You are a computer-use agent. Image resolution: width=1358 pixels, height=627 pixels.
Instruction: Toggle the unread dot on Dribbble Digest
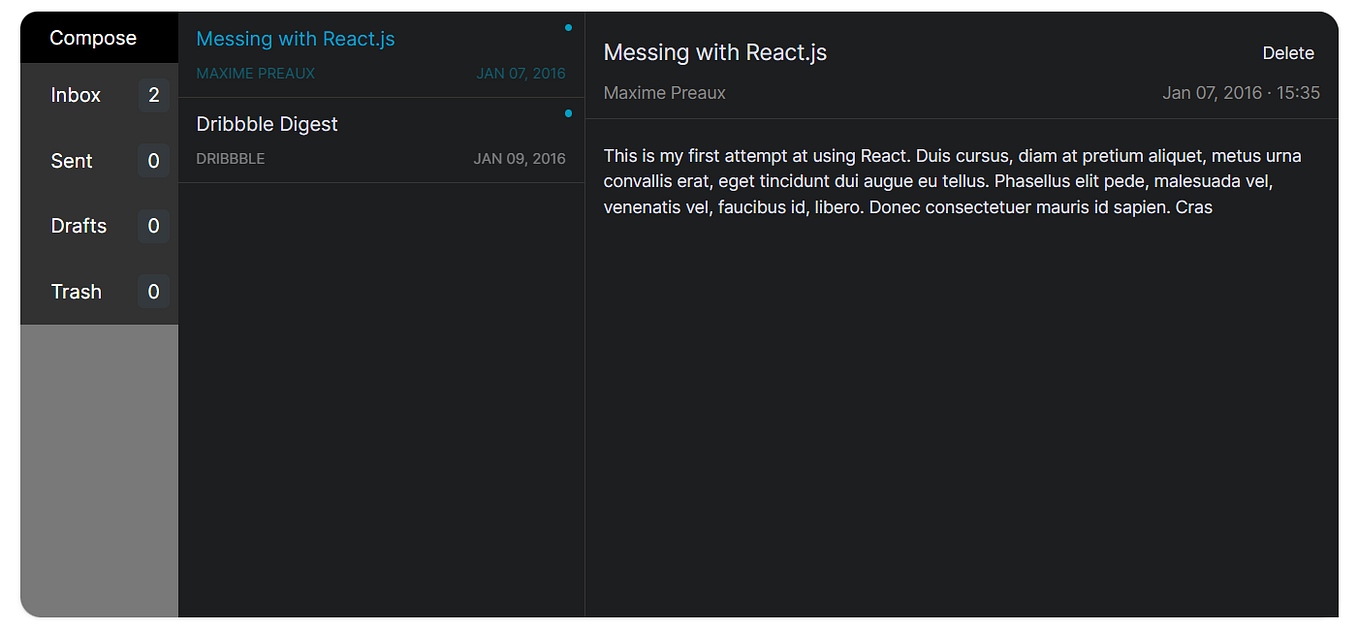coord(568,113)
